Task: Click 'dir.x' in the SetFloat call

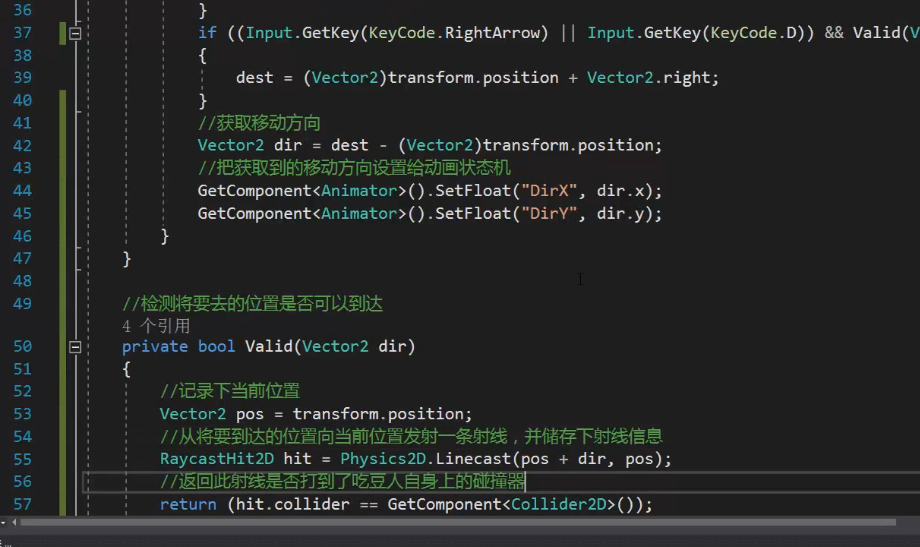Action: pyautogui.click(x=621, y=191)
